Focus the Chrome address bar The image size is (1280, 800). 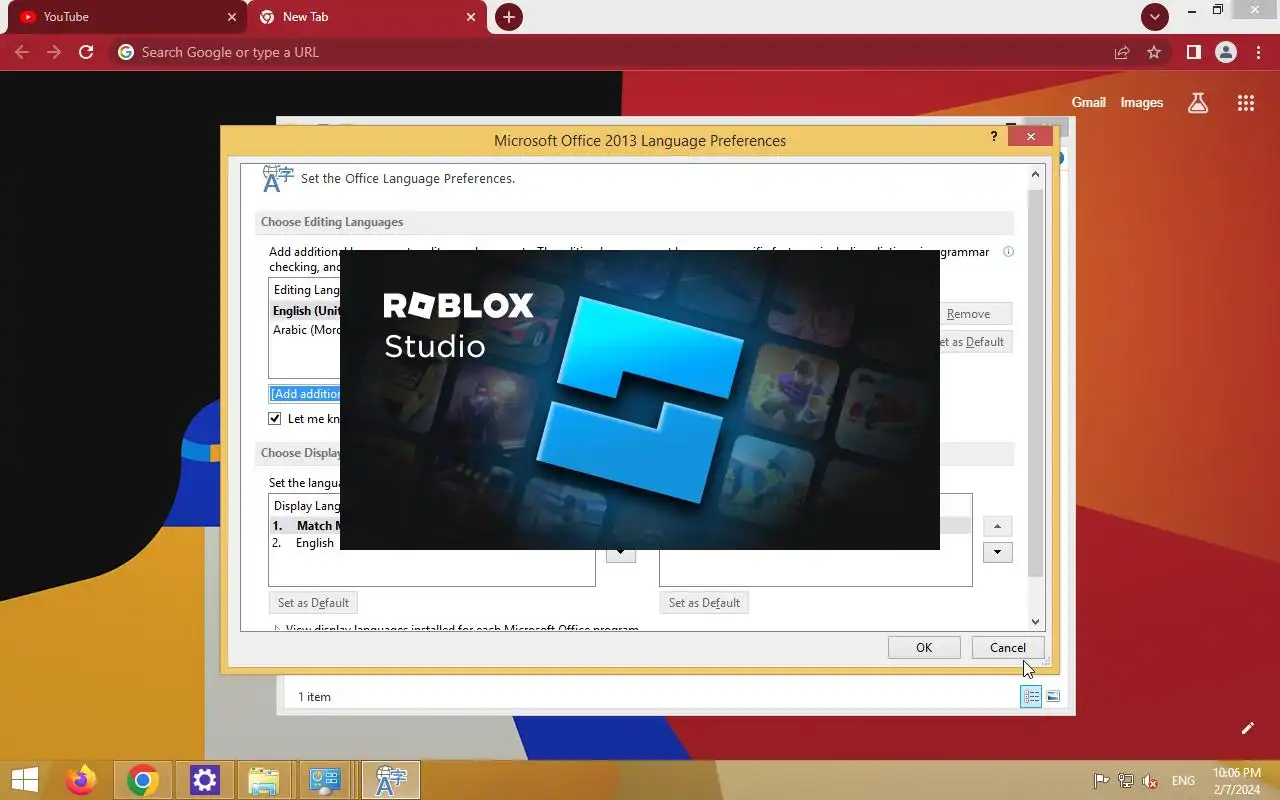[x=610, y=52]
